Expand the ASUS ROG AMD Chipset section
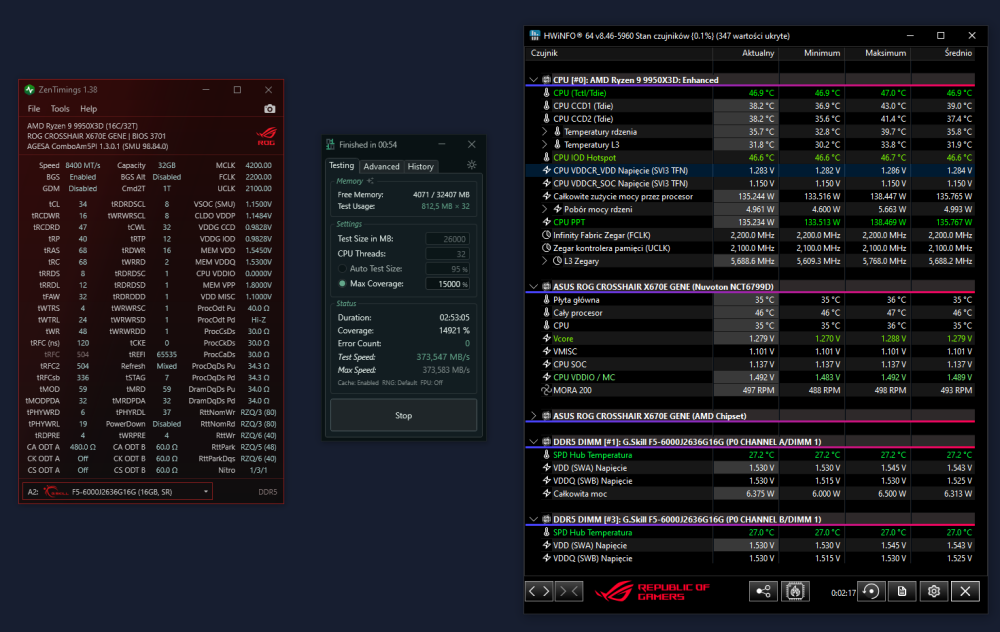 click(533, 416)
